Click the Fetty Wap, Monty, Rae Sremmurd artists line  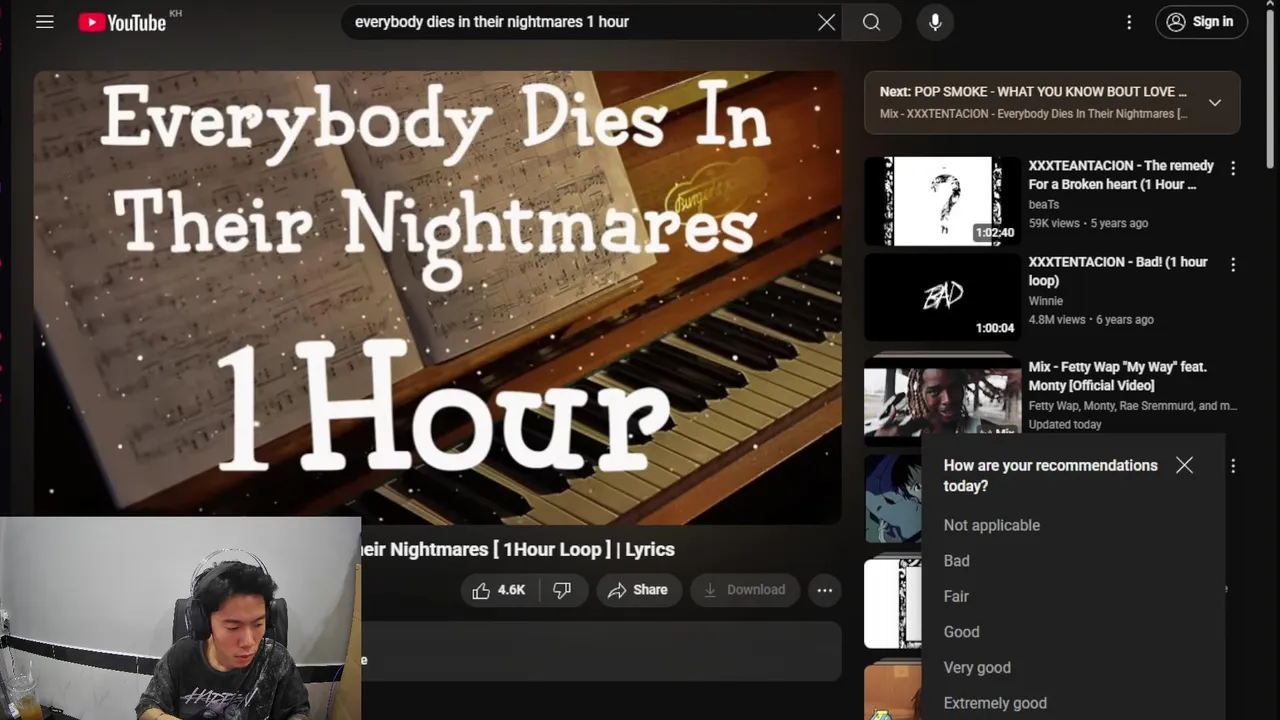(x=1132, y=405)
